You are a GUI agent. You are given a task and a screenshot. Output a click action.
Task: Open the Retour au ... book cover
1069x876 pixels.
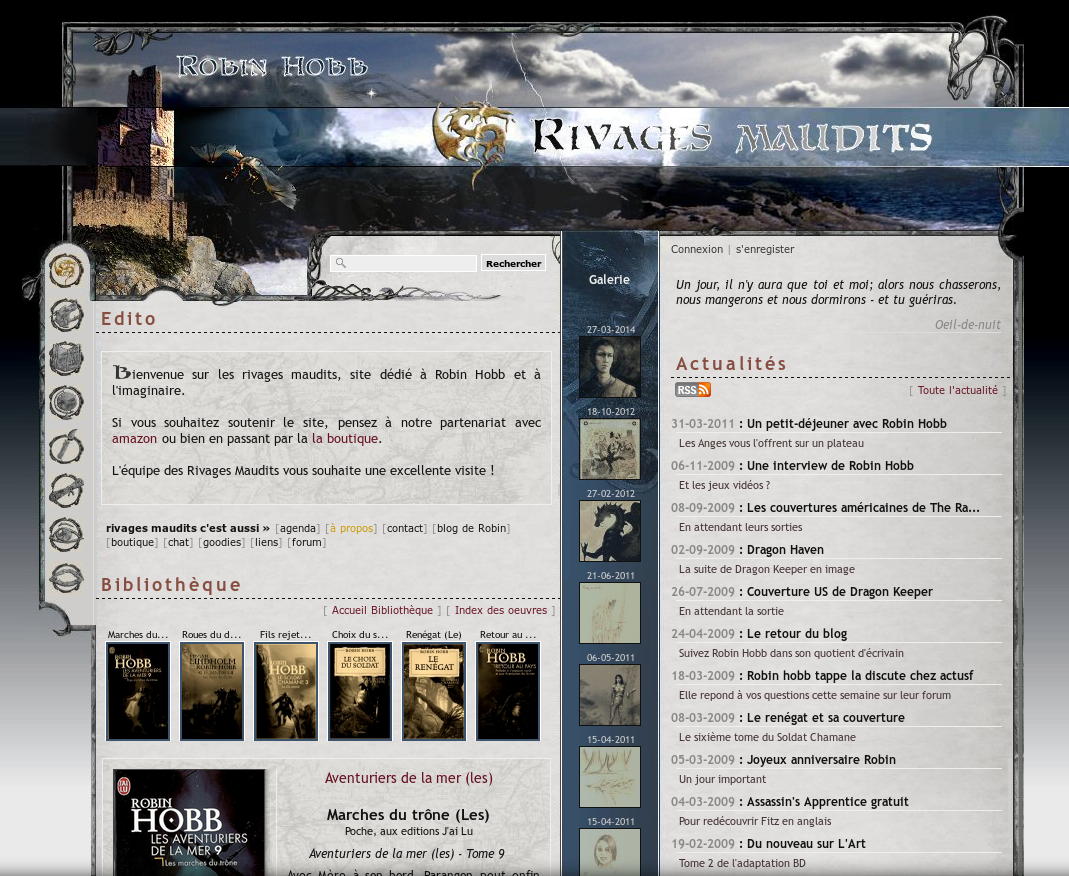(508, 691)
